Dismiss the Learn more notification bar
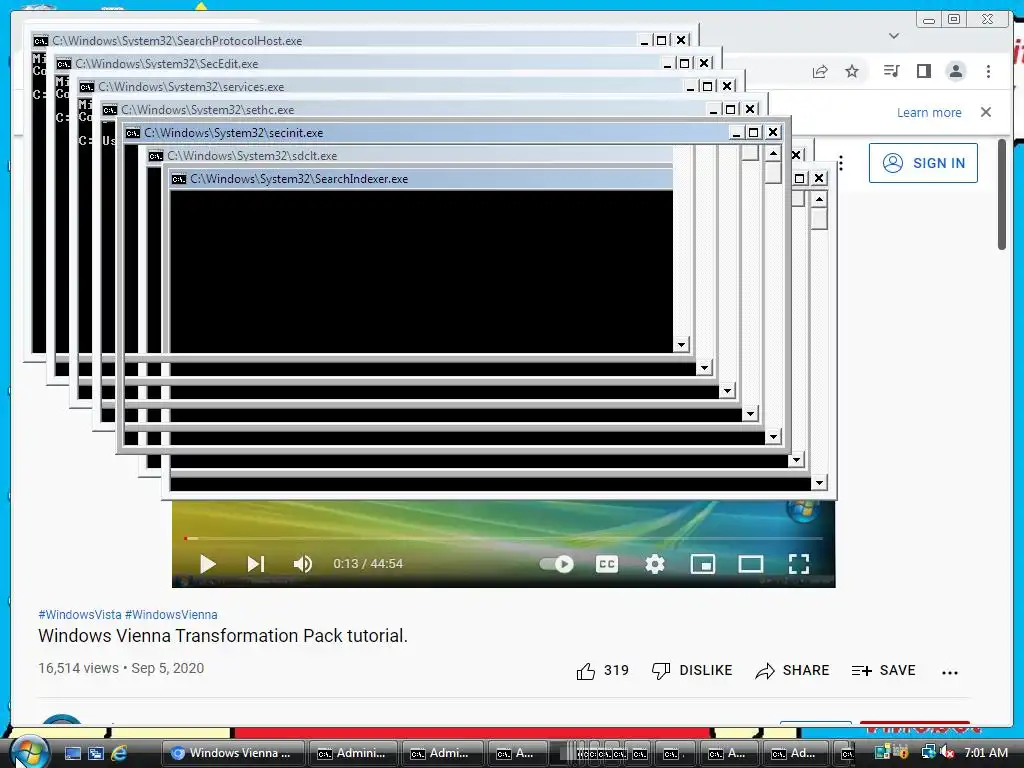 pos(986,112)
